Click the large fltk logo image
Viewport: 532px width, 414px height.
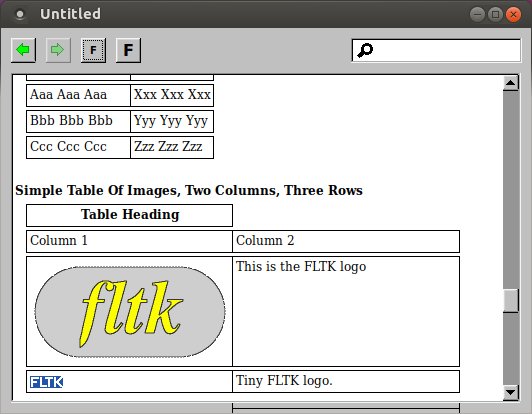(x=130, y=312)
